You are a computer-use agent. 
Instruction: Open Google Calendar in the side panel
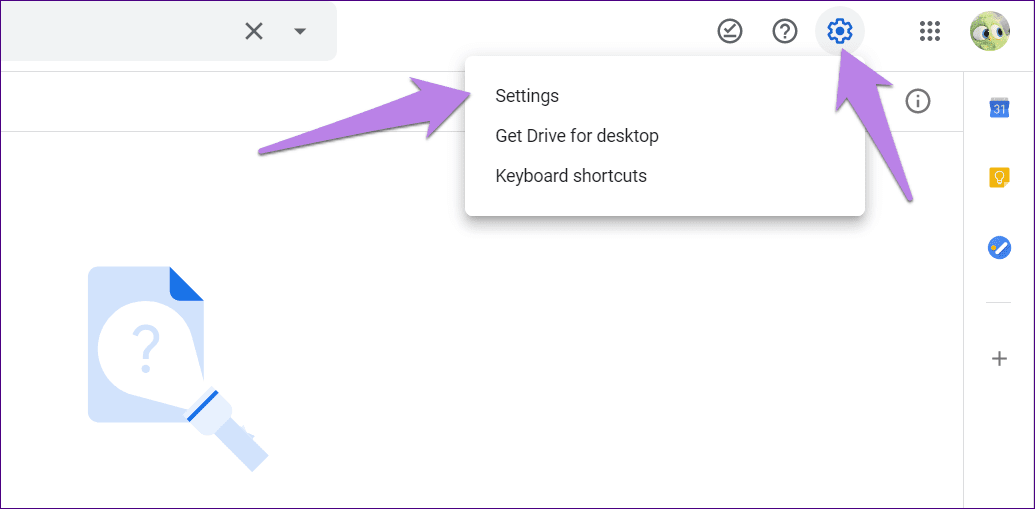999,108
